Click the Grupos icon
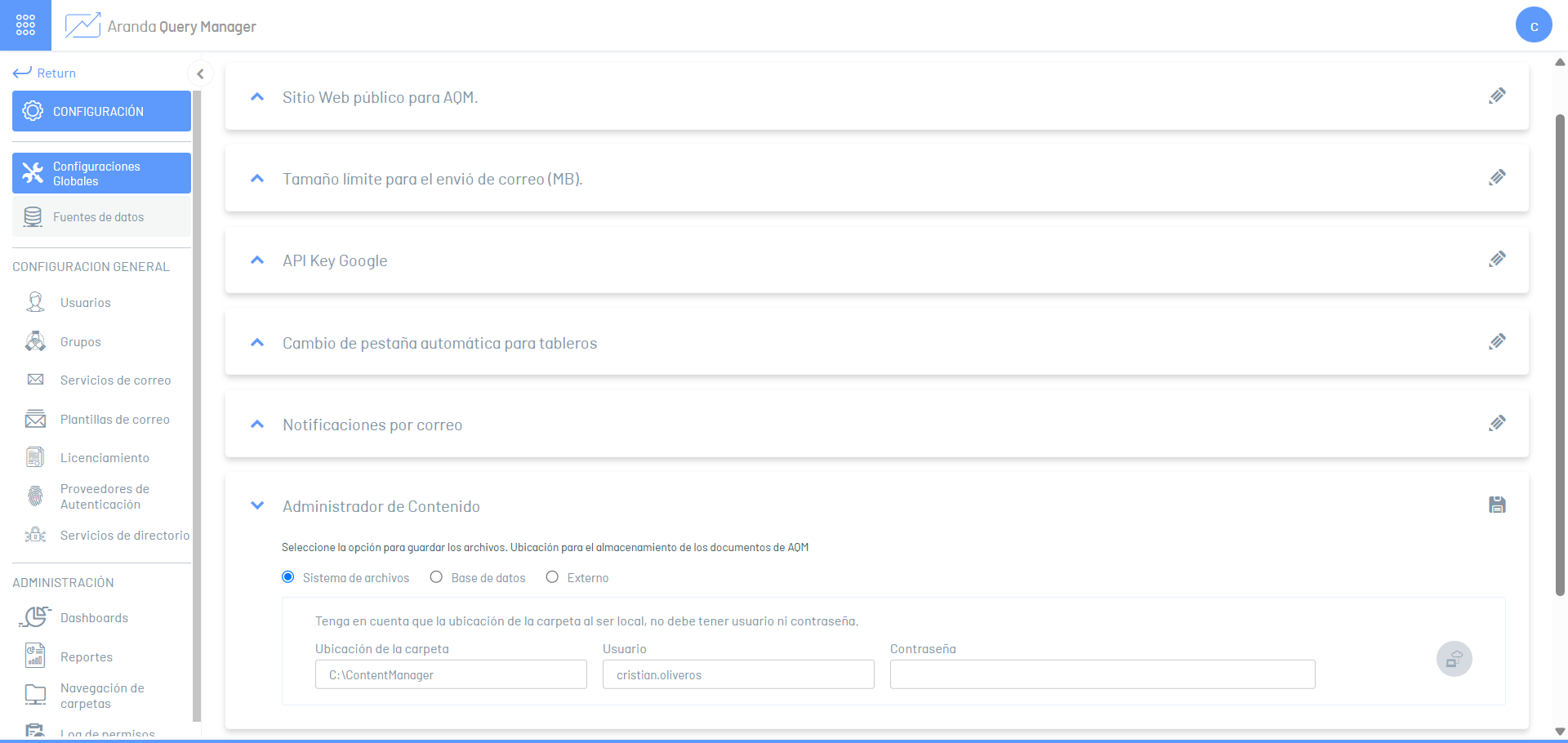The height and width of the screenshot is (743, 1568). point(35,341)
